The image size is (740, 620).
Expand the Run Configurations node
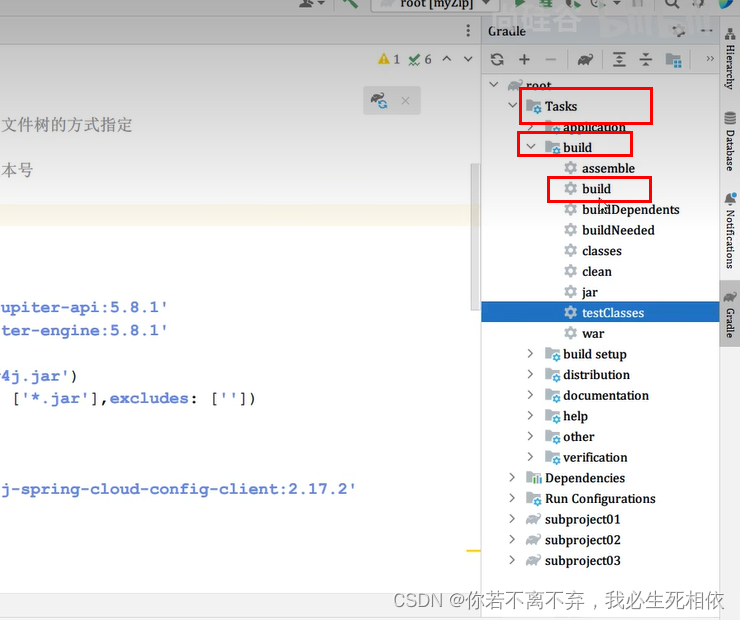pyautogui.click(x=512, y=498)
